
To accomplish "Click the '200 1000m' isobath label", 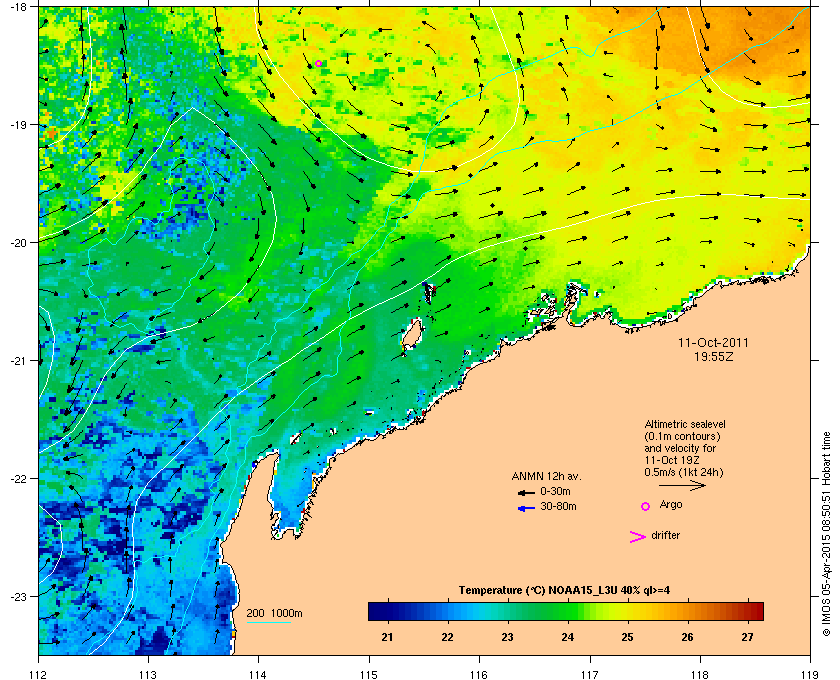I will click(274, 614).
